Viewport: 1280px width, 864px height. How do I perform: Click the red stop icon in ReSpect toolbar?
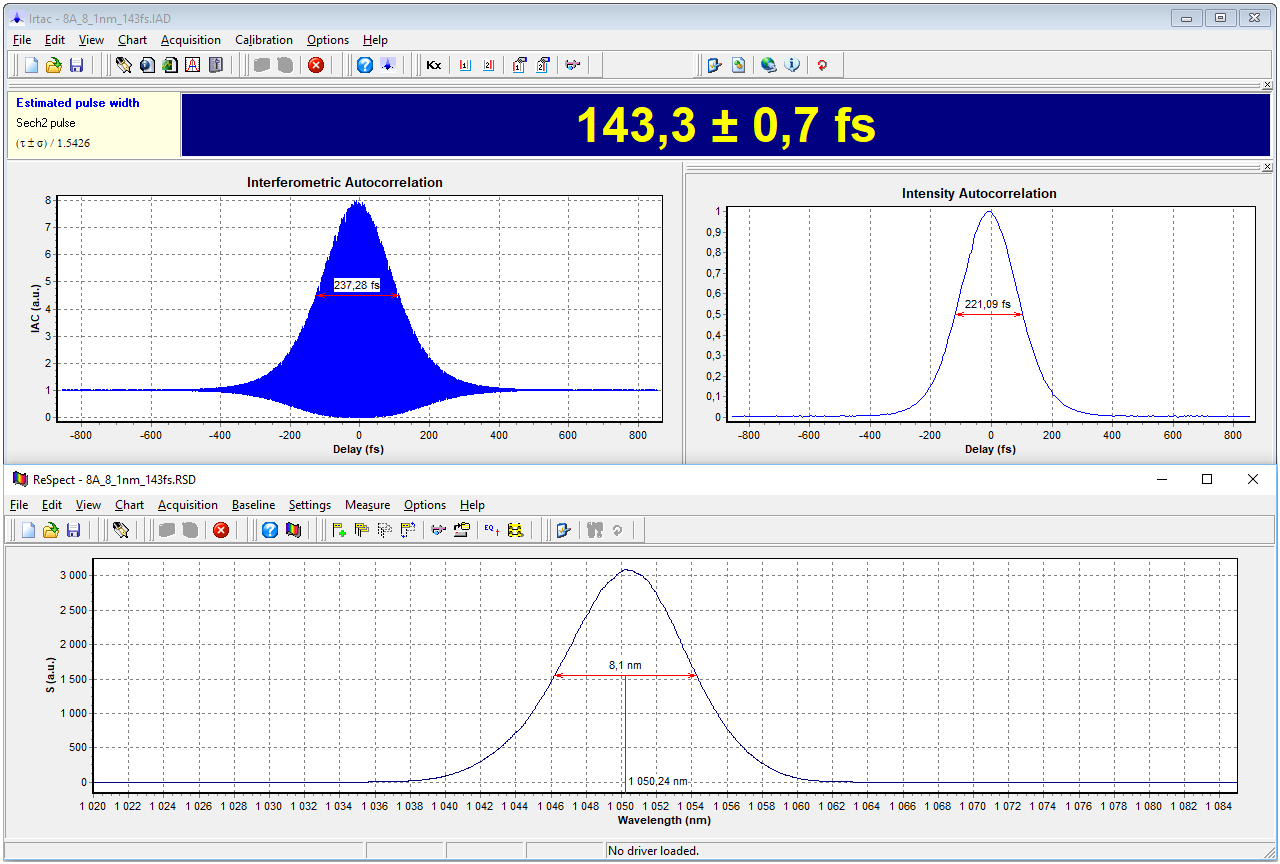click(221, 530)
